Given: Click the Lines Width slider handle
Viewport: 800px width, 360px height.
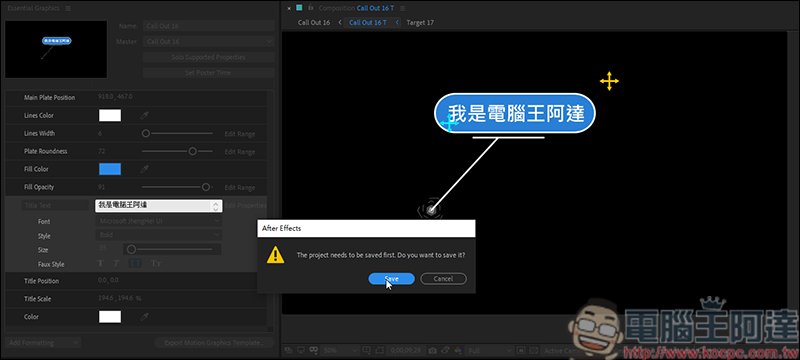Looking at the screenshot, I should click(145, 134).
